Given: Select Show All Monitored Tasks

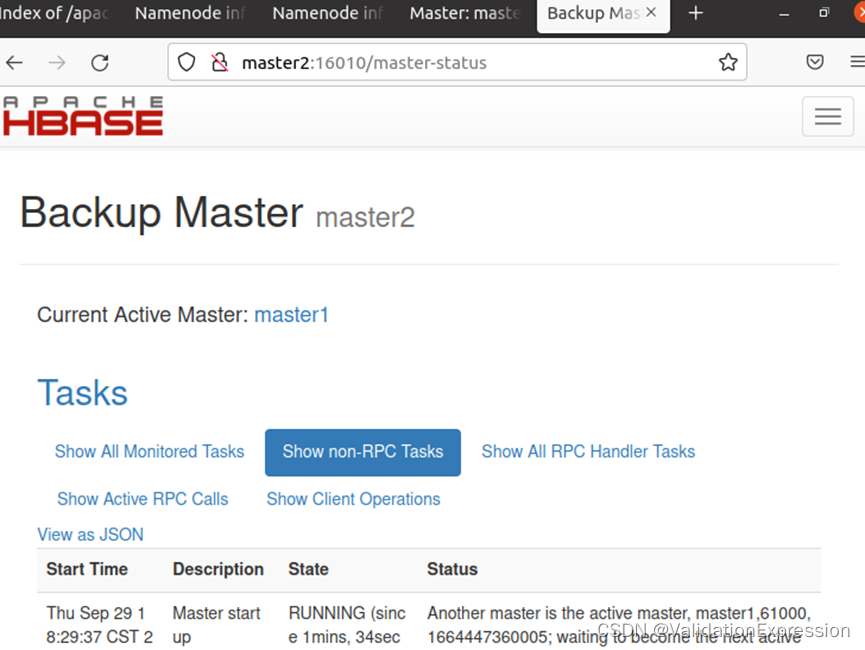Looking at the screenshot, I should pos(149,451).
